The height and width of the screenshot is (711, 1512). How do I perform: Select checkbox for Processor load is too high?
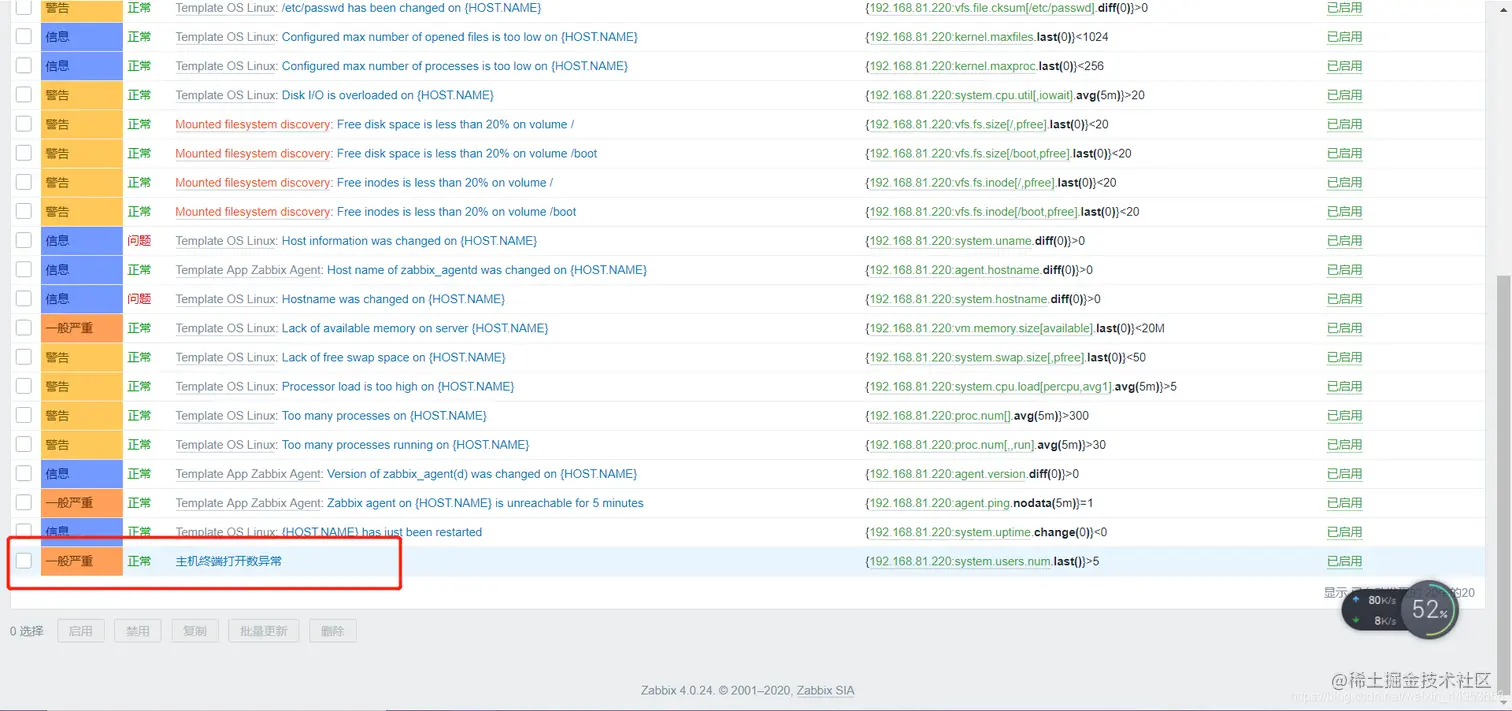pos(24,386)
